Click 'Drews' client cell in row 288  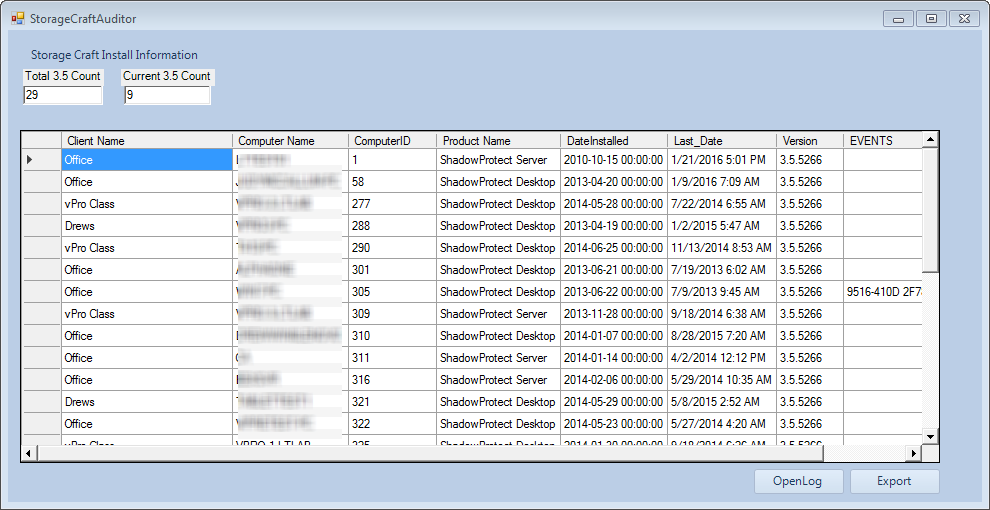point(146,226)
